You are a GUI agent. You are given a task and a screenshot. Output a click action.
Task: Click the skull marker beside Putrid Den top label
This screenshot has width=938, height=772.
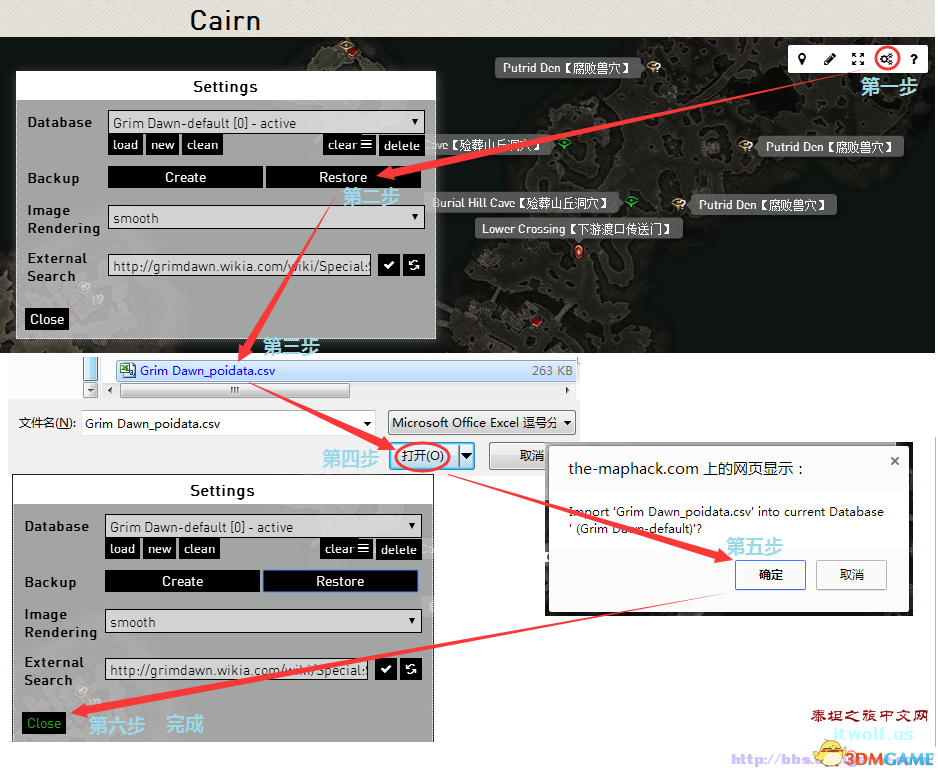coord(653,68)
